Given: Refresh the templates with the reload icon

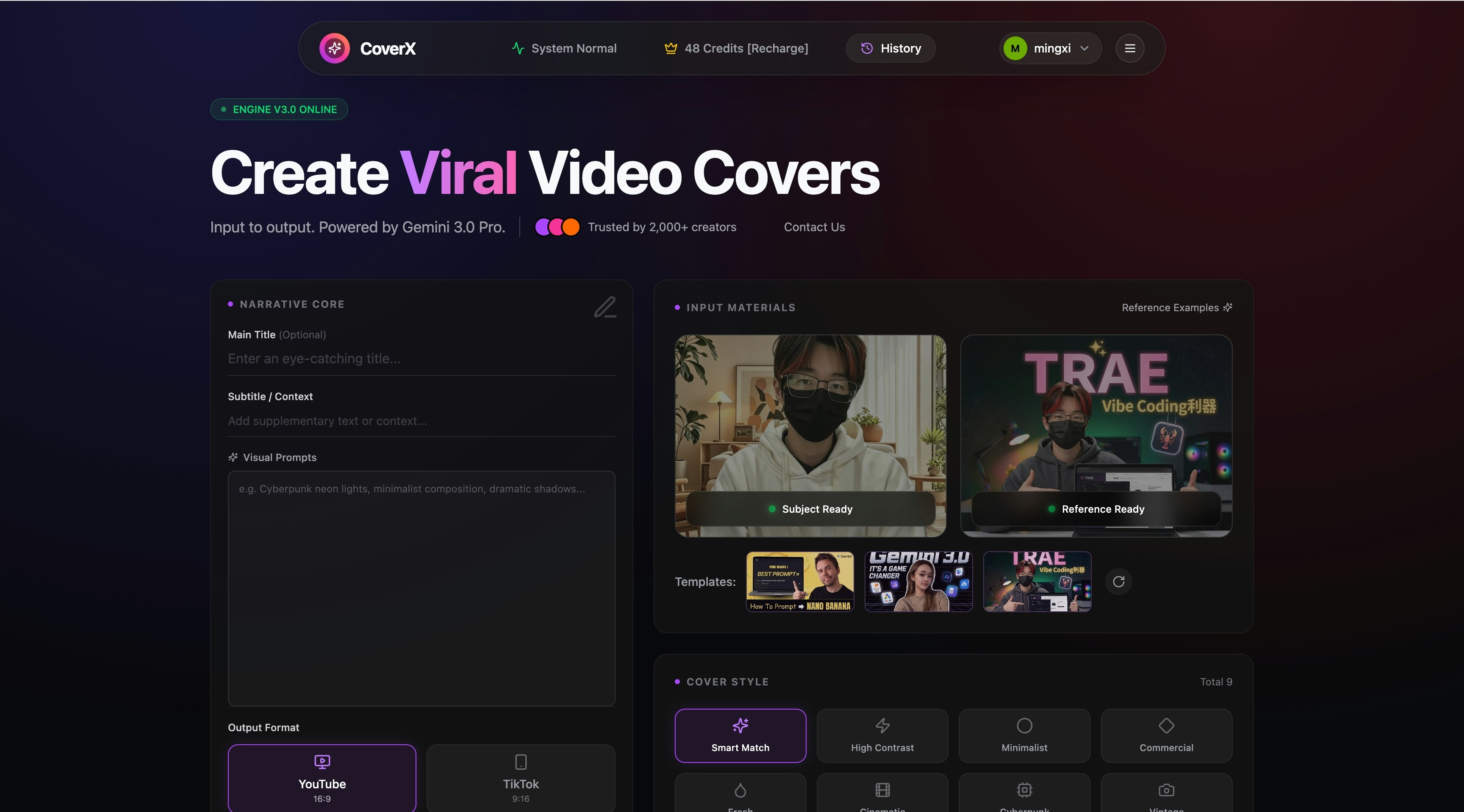Looking at the screenshot, I should pyautogui.click(x=1118, y=581).
